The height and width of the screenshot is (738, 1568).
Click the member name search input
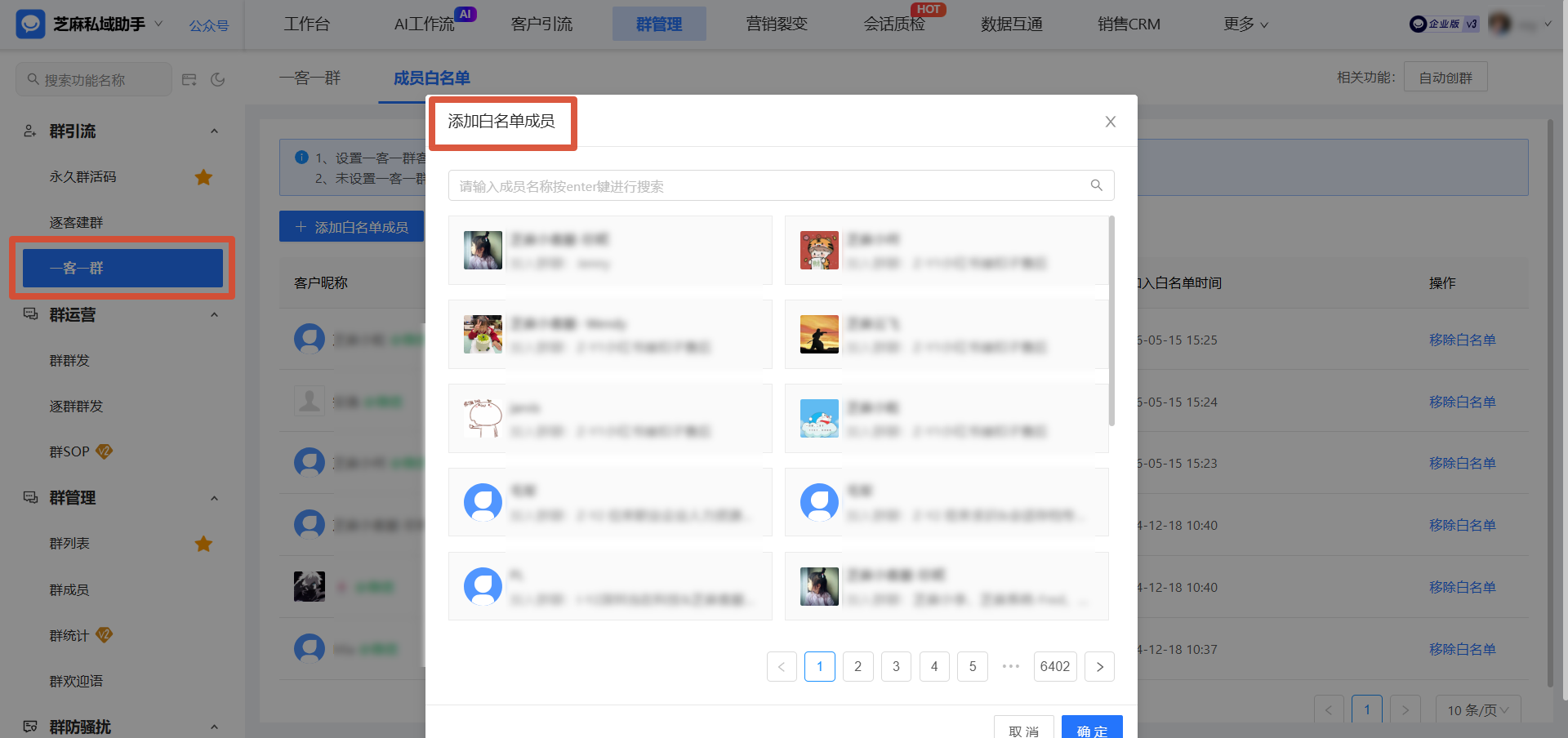pos(768,185)
